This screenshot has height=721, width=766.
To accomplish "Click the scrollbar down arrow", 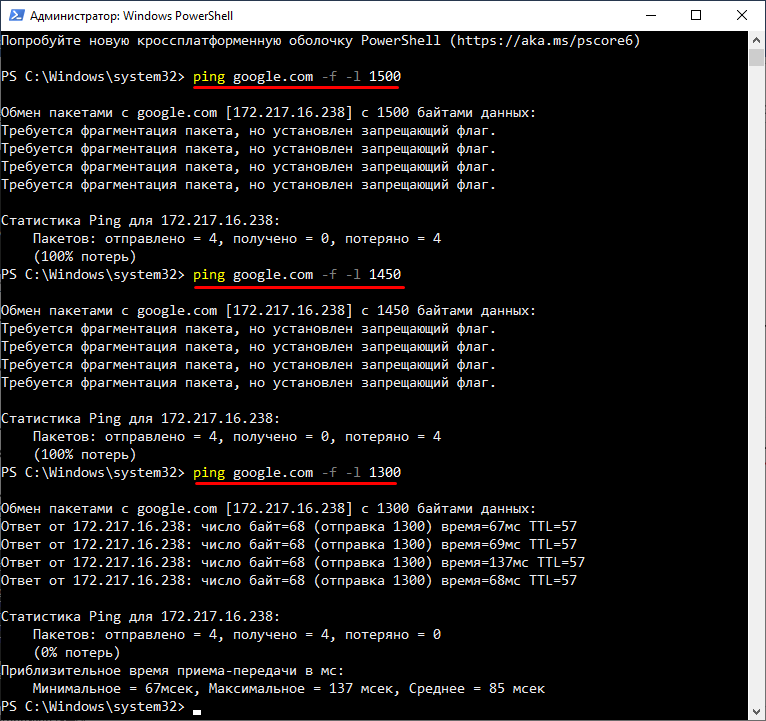I will (x=757, y=711).
